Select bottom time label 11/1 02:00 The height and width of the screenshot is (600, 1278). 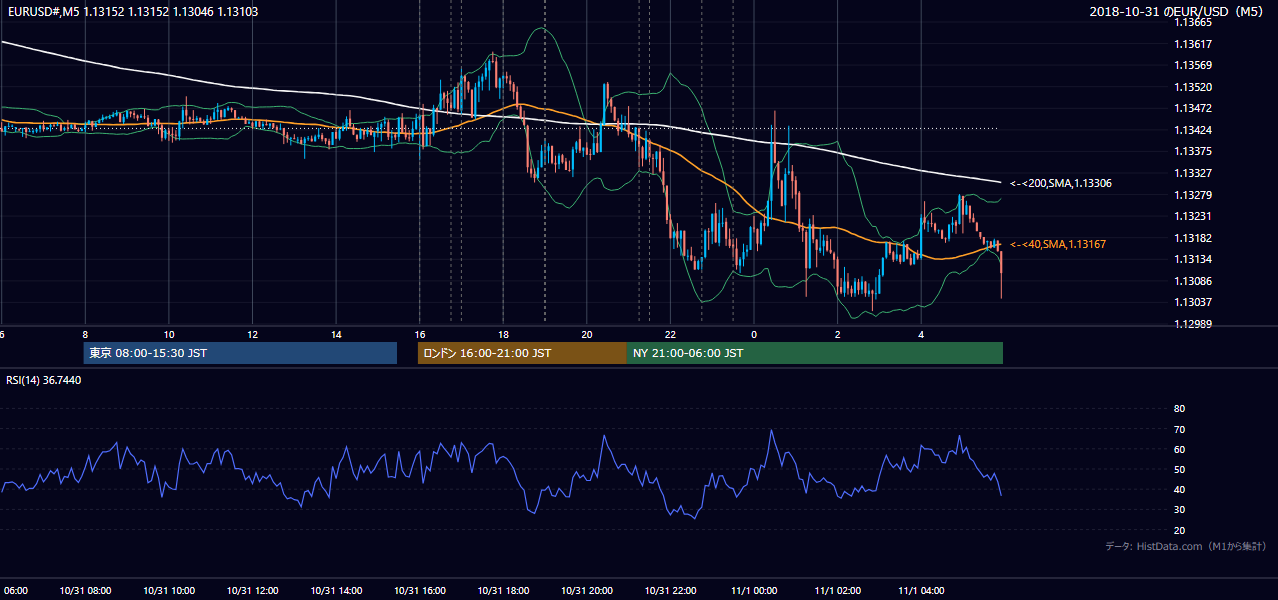point(839,590)
